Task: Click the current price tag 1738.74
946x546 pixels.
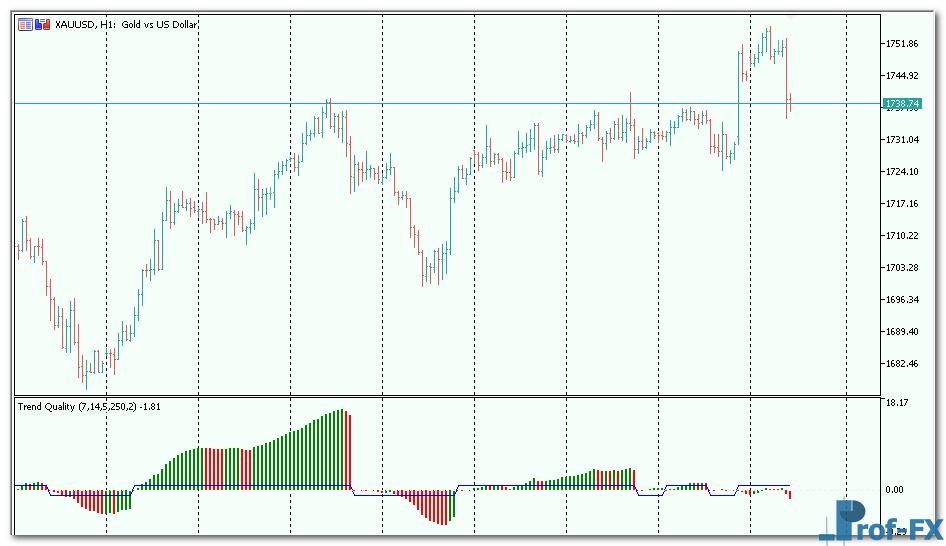Action: 902,104
